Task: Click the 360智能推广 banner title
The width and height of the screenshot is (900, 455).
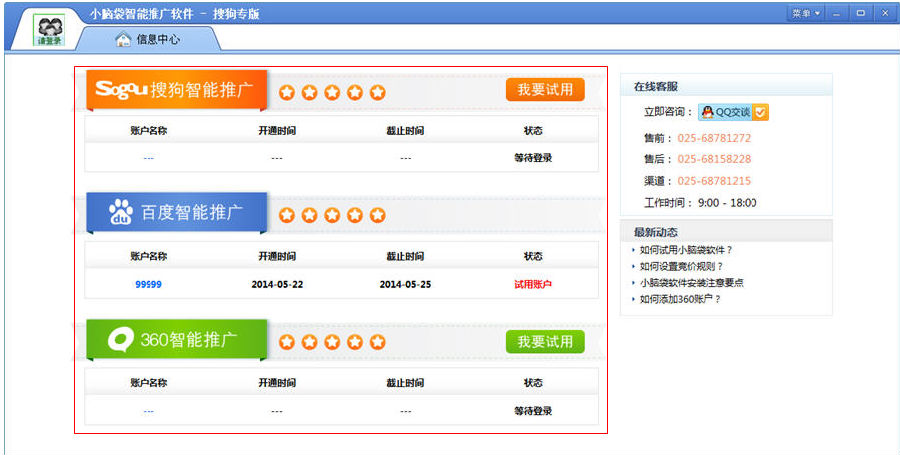Action: 188,339
